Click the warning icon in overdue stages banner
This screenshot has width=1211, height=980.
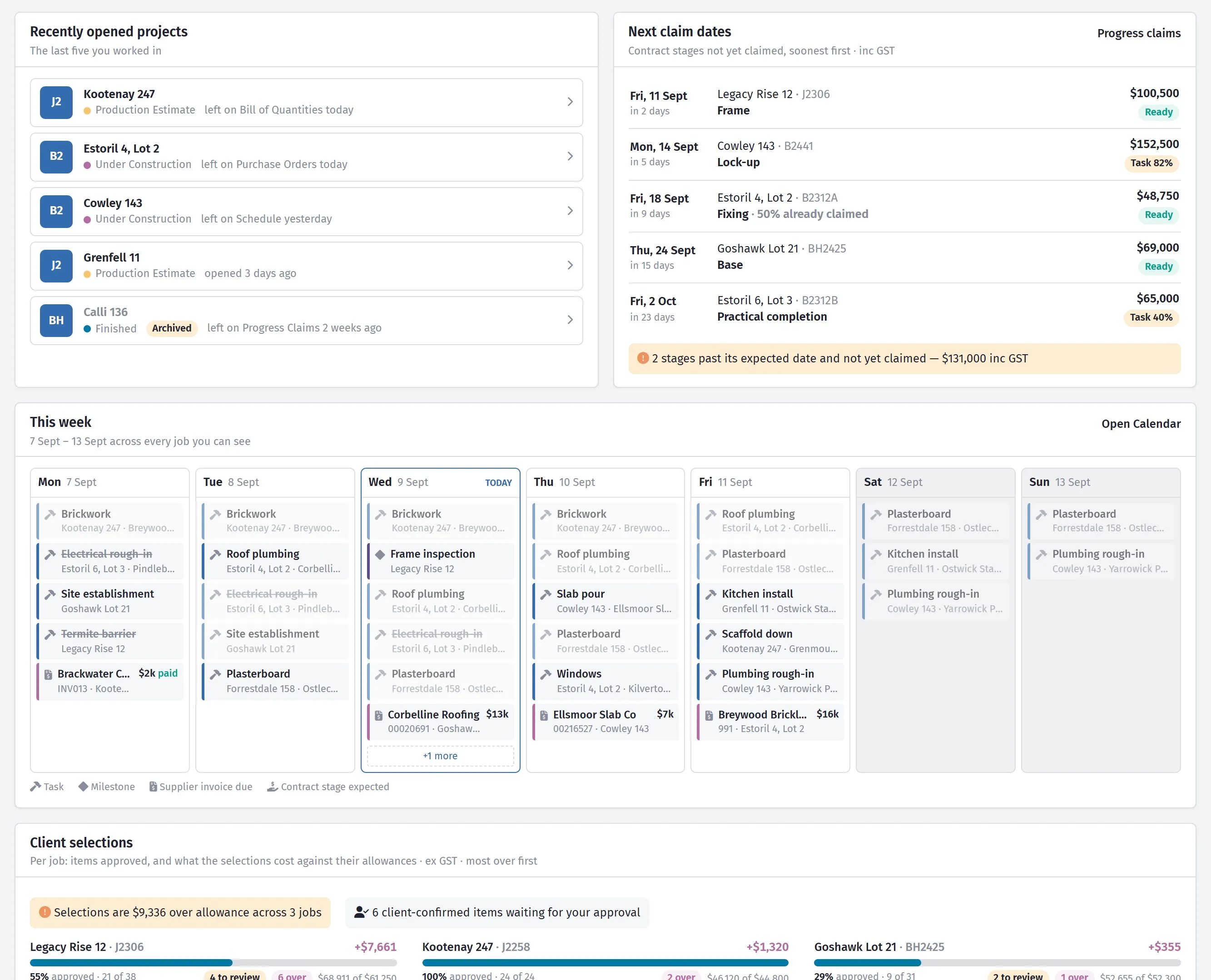coord(642,358)
